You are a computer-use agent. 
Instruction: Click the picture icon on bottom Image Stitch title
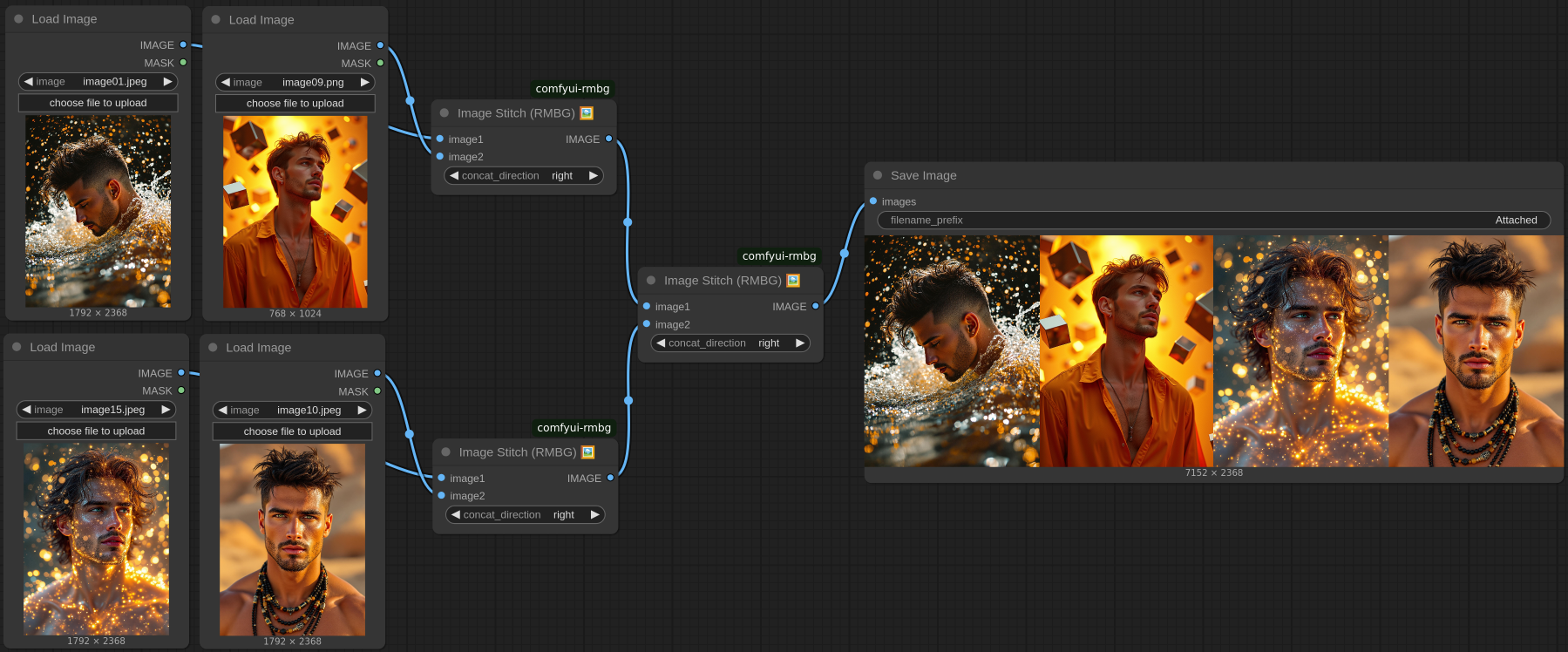tap(588, 452)
